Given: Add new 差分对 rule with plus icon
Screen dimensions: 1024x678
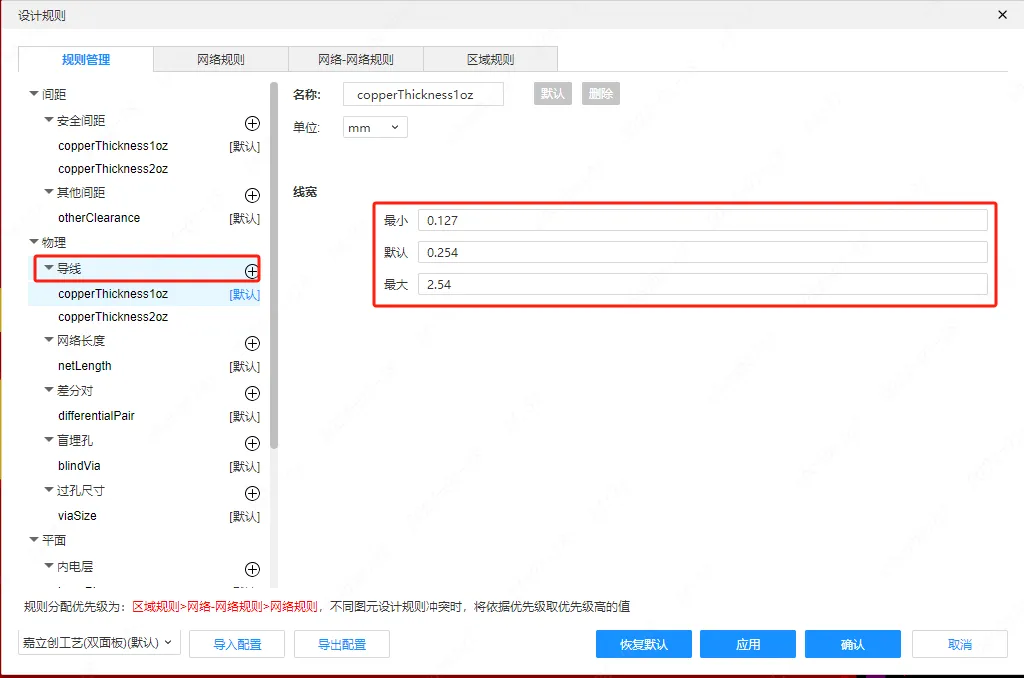Looking at the screenshot, I should tap(252, 393).
